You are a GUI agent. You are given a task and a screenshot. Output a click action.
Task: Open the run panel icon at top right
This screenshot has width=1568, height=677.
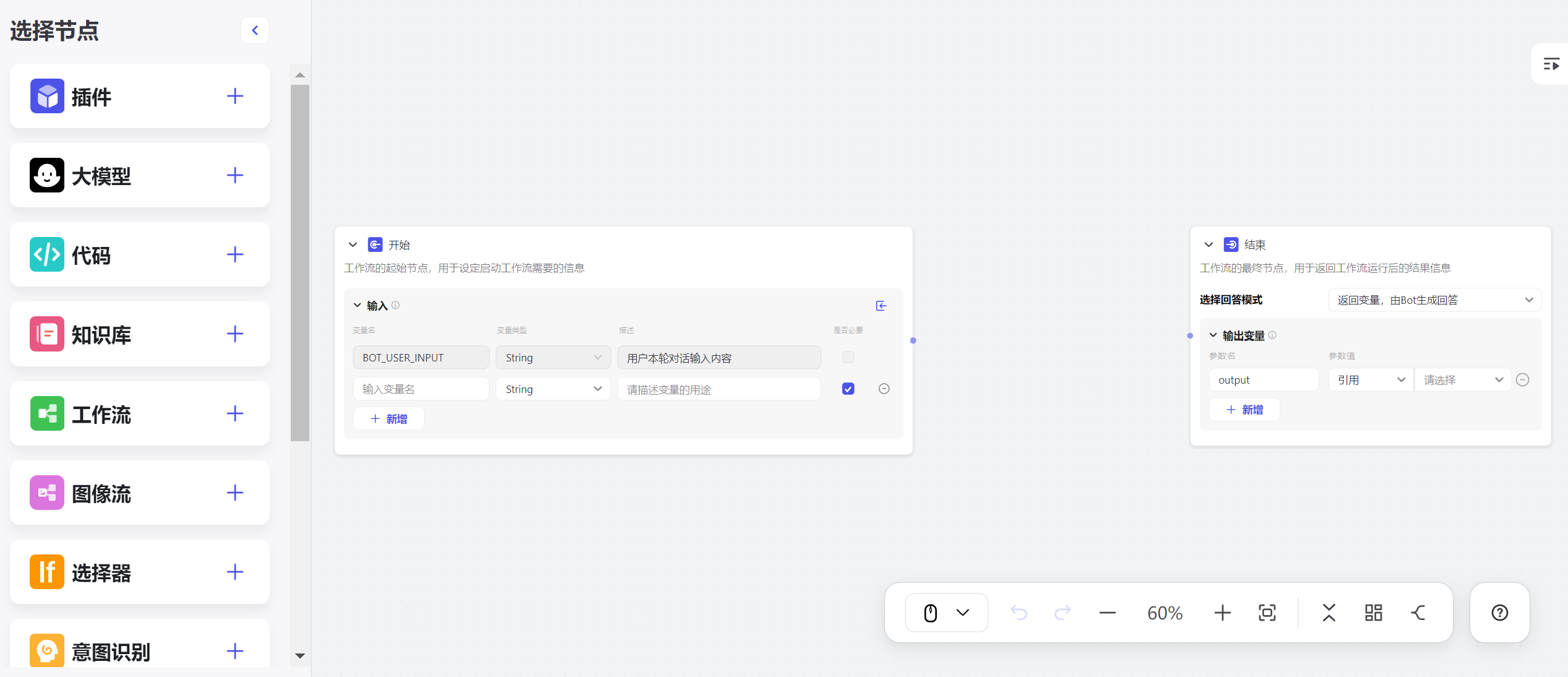(1551, 64)
